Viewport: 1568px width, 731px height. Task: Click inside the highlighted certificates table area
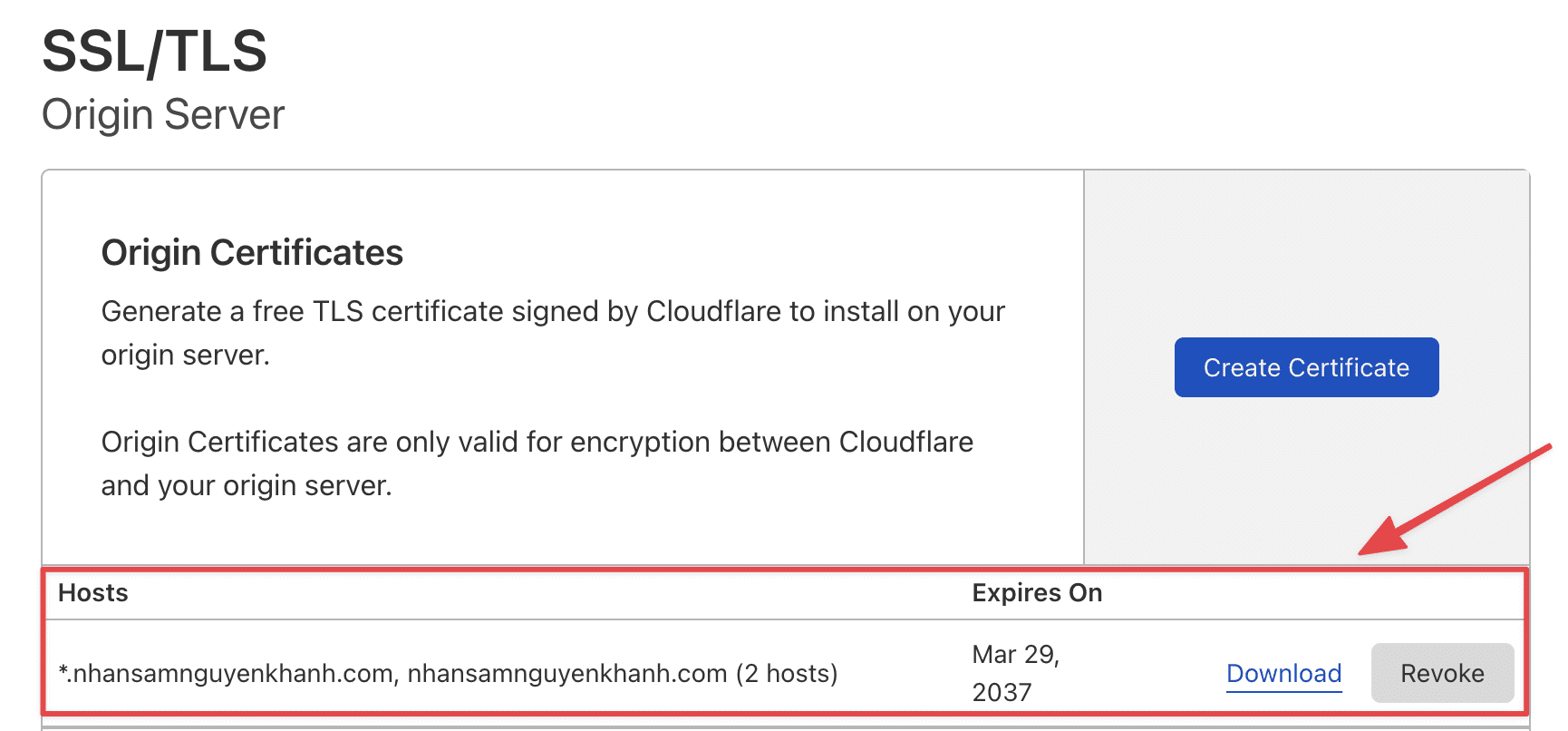[544, 635]
